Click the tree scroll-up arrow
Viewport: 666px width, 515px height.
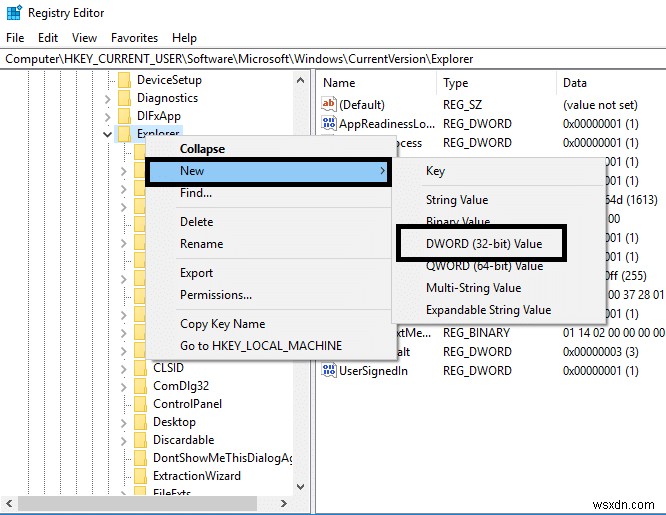(x=300, y=80)
